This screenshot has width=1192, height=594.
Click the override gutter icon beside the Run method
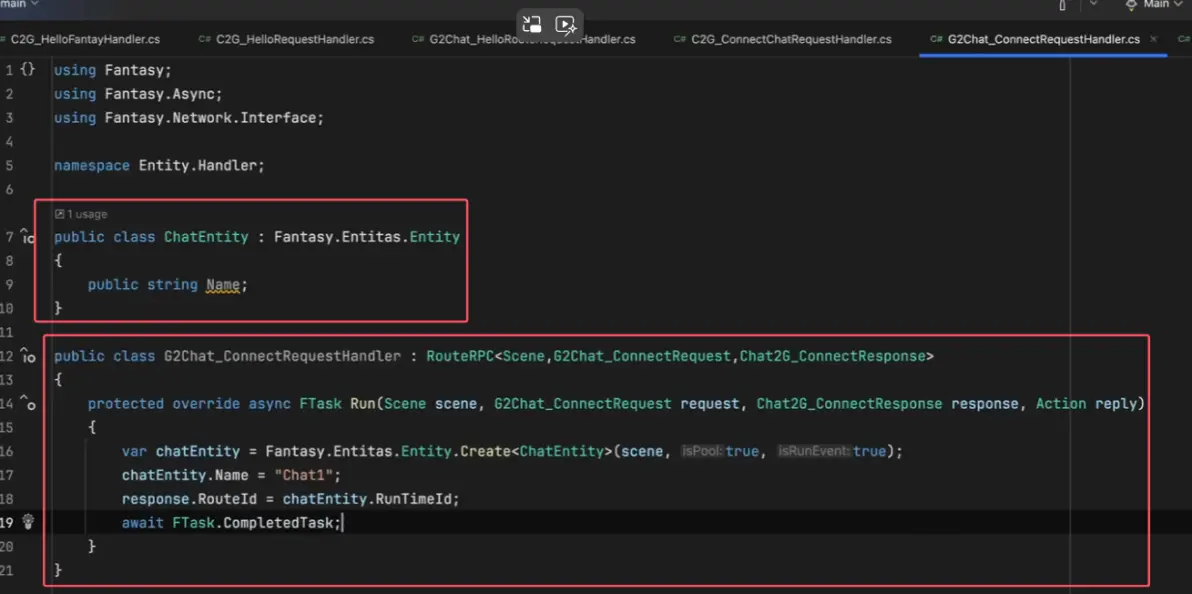[28, 404]
